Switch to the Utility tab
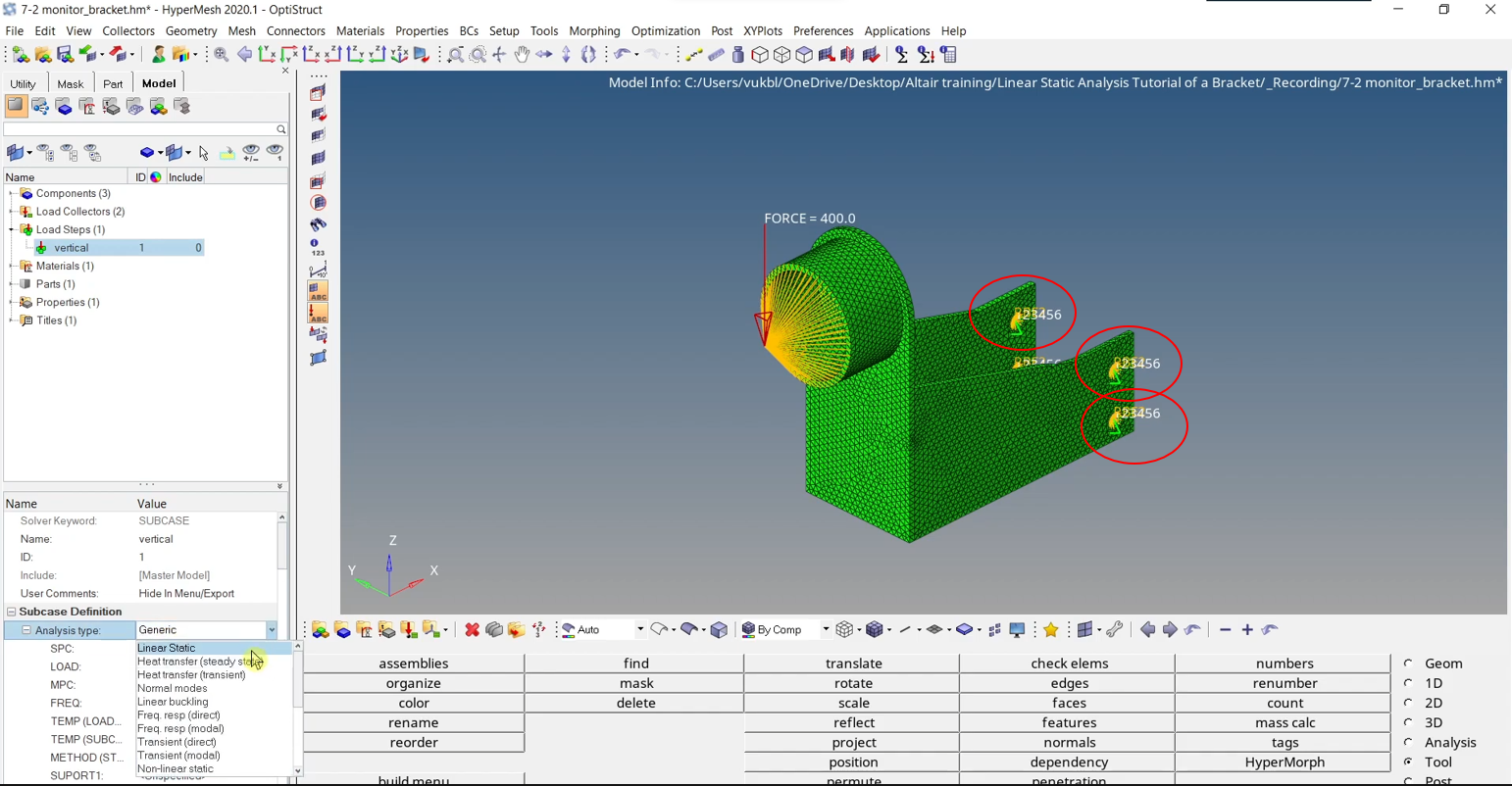Image resolution: width=1512 pixels, height=786 pixels. [x=23, y=83]
